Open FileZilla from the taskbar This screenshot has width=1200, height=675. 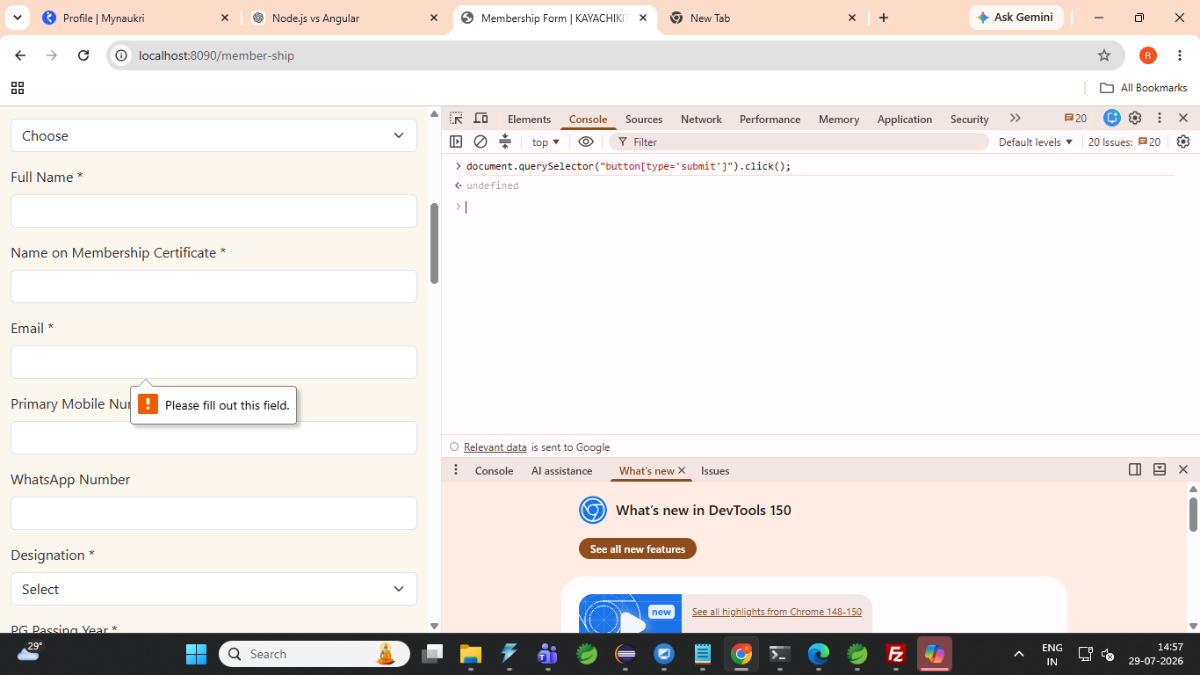click(896, 654)
